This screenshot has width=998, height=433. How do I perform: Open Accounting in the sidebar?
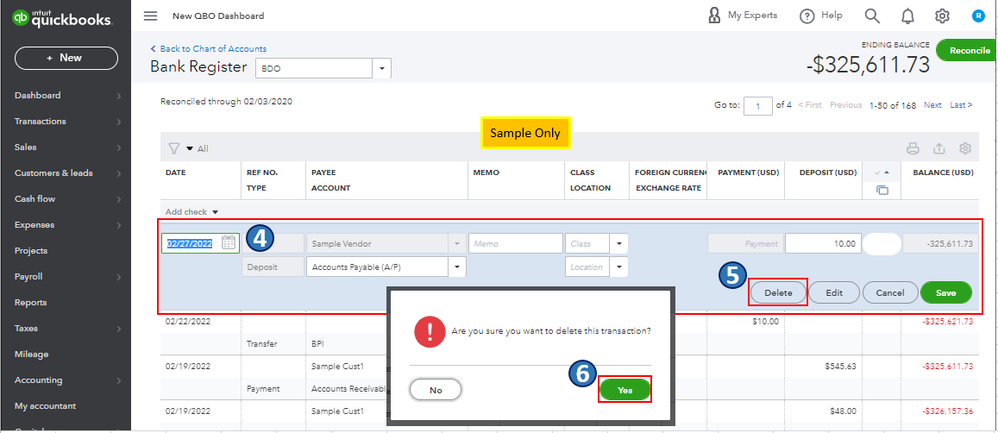click(x=38, y=380)
